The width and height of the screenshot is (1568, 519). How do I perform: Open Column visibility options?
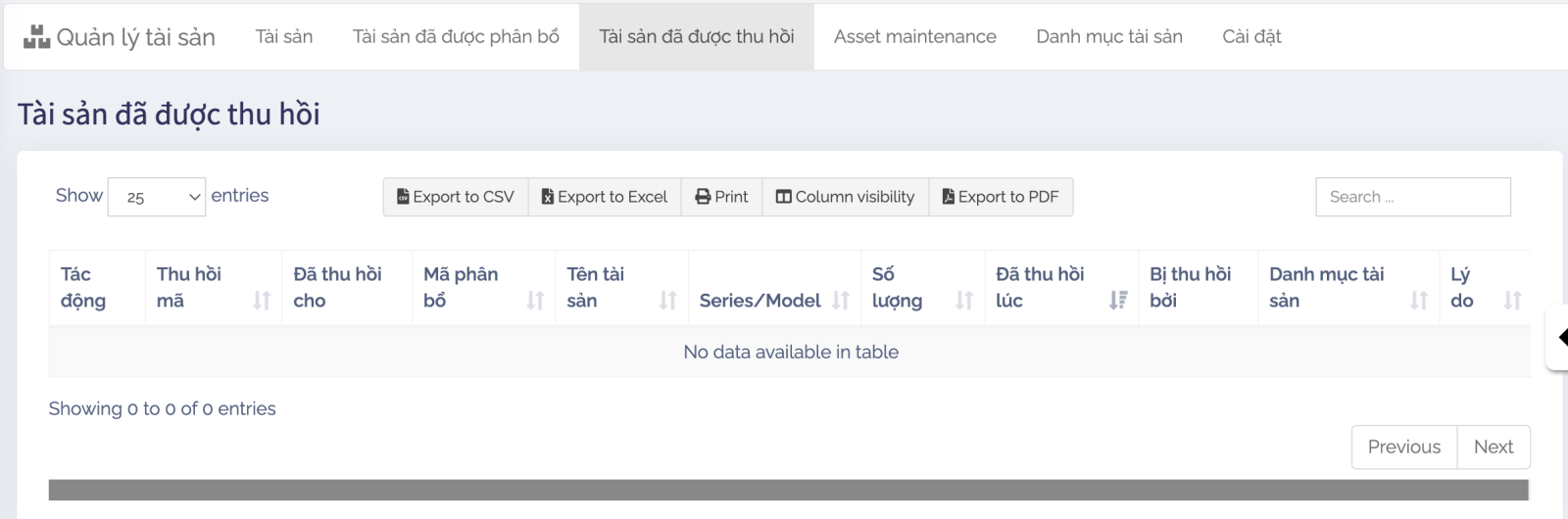(845, 197)
